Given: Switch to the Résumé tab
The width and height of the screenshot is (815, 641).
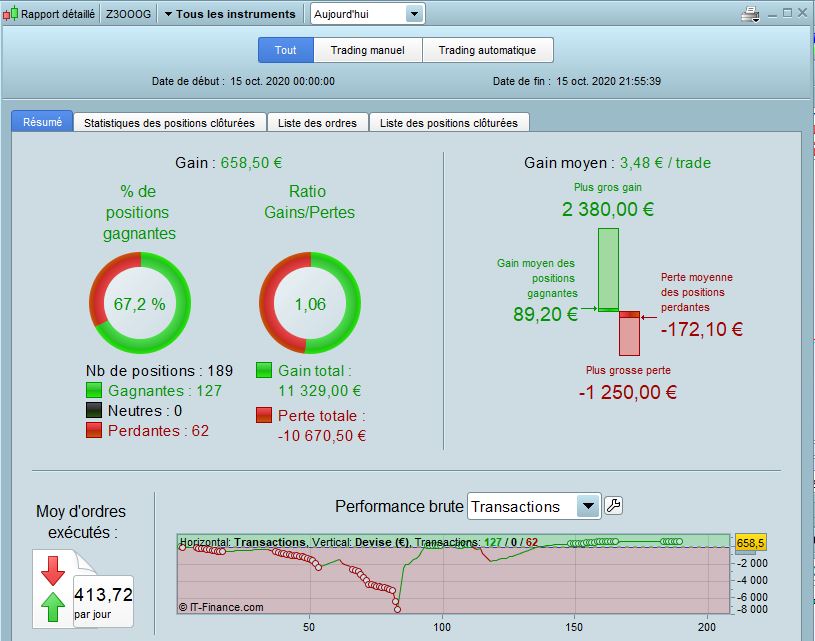Looking at the screenshot, I should 43,122.
